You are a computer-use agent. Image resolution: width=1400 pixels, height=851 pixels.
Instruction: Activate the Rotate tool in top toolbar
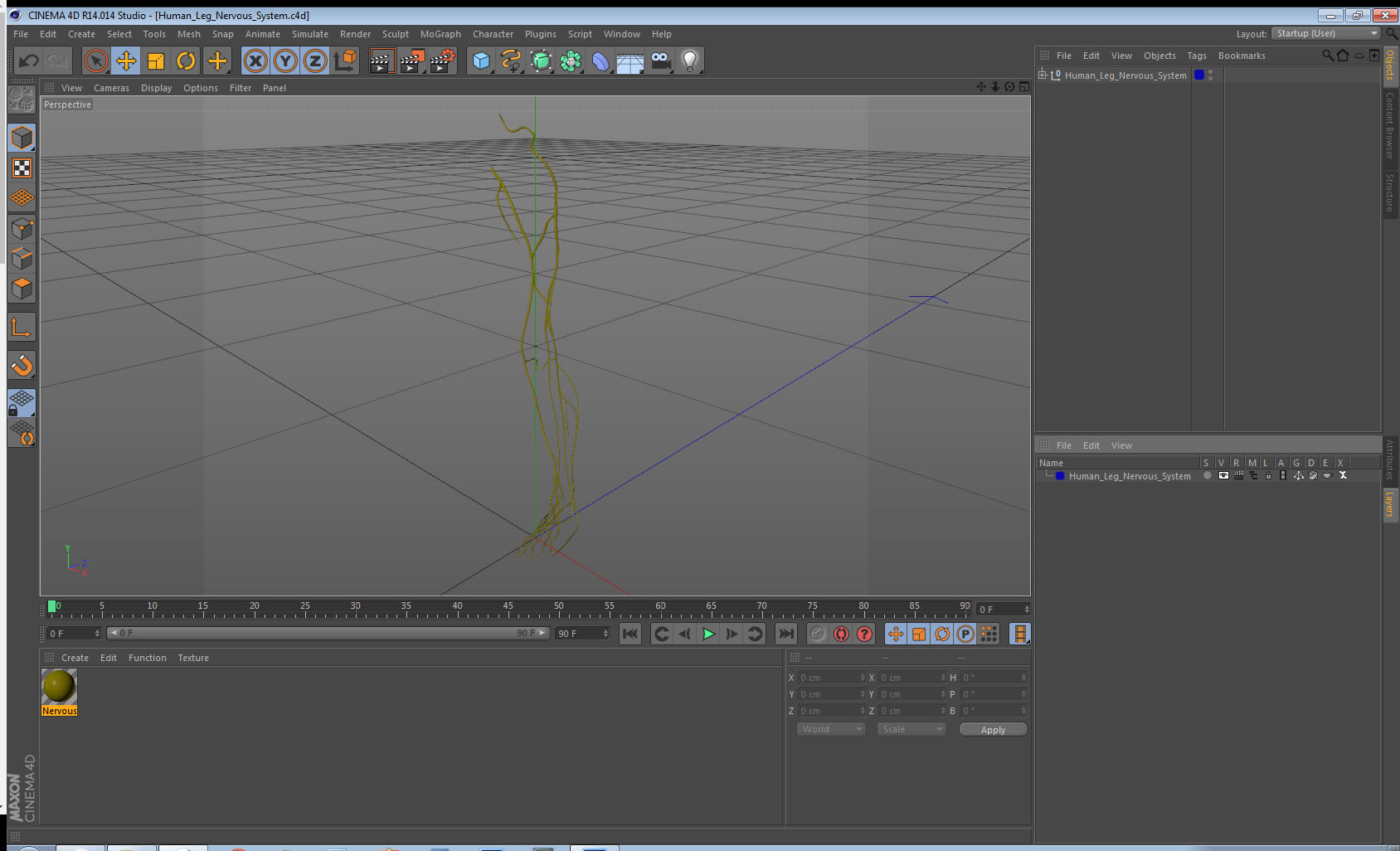[186, 61]
